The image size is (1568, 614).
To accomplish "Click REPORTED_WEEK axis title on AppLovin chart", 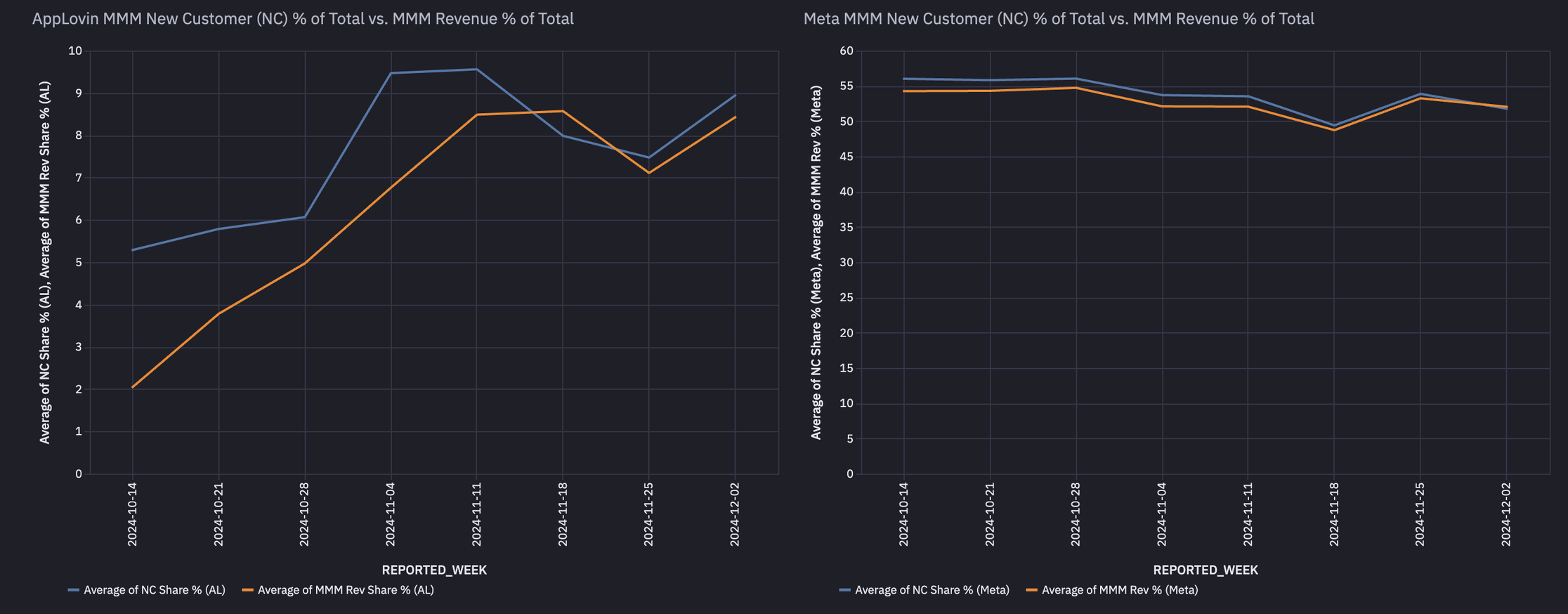I will click(434, 570).
